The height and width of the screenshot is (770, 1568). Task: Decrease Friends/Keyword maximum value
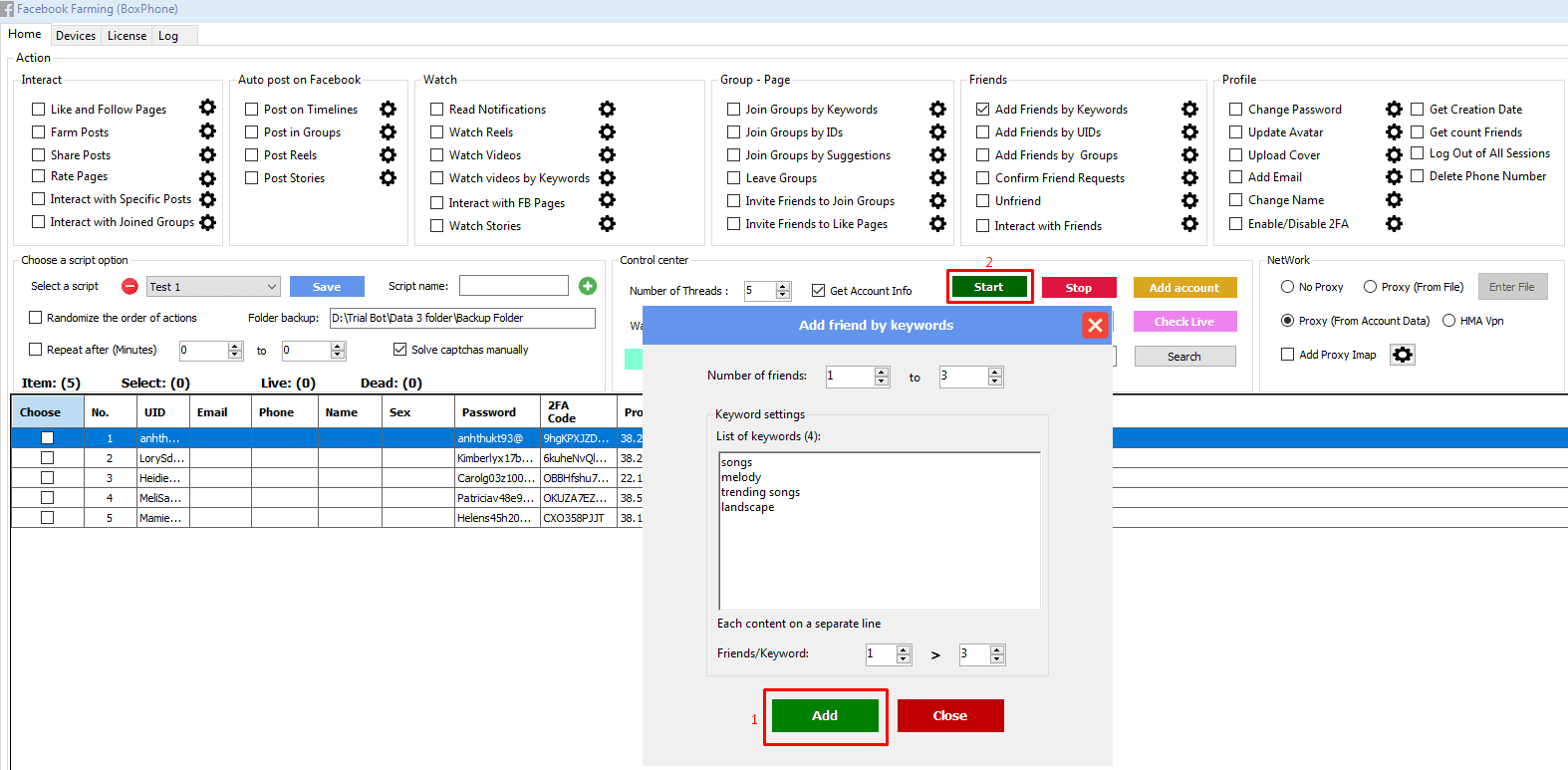coord(997,658)
